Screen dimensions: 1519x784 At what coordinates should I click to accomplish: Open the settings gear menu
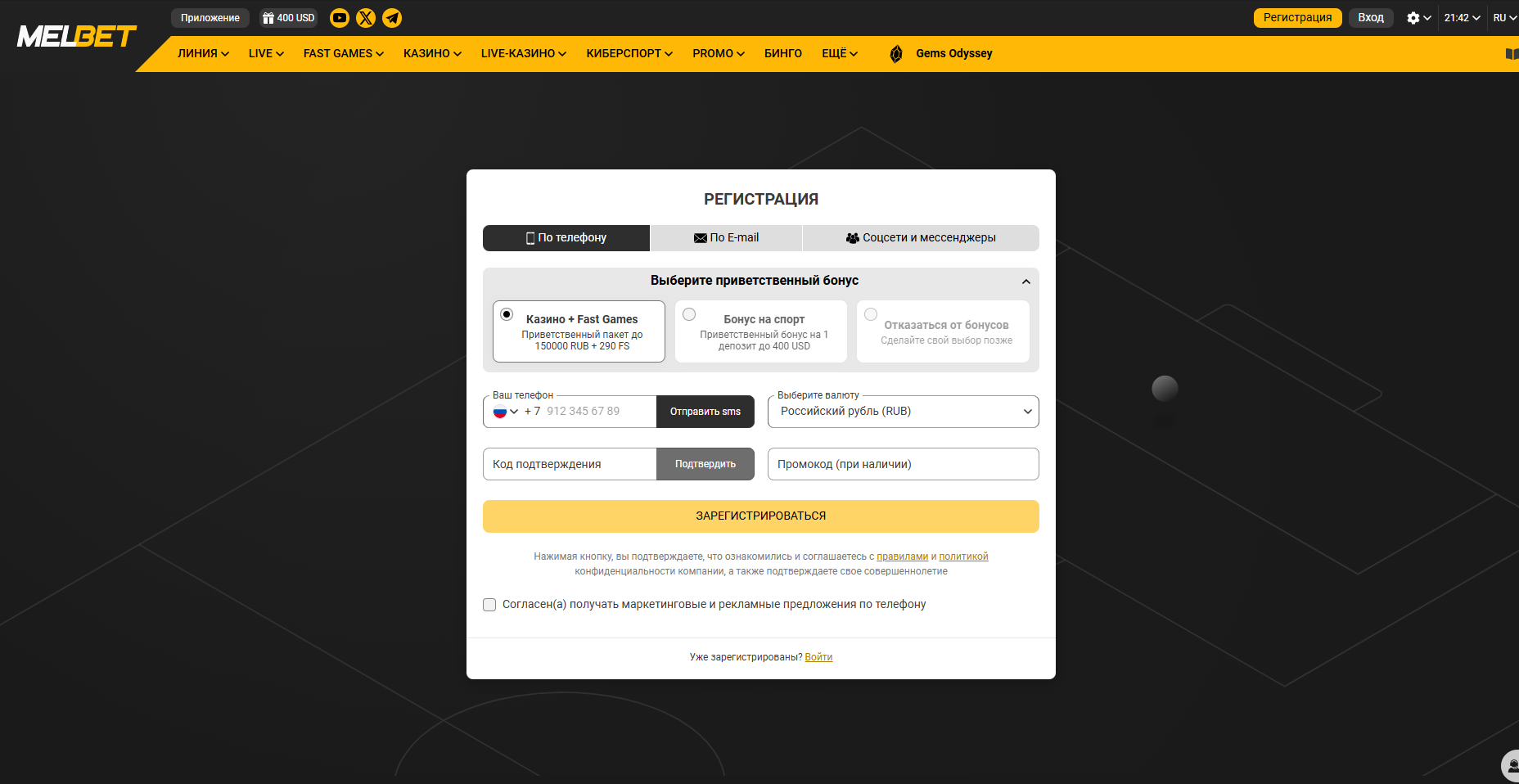coord(1413,17)
